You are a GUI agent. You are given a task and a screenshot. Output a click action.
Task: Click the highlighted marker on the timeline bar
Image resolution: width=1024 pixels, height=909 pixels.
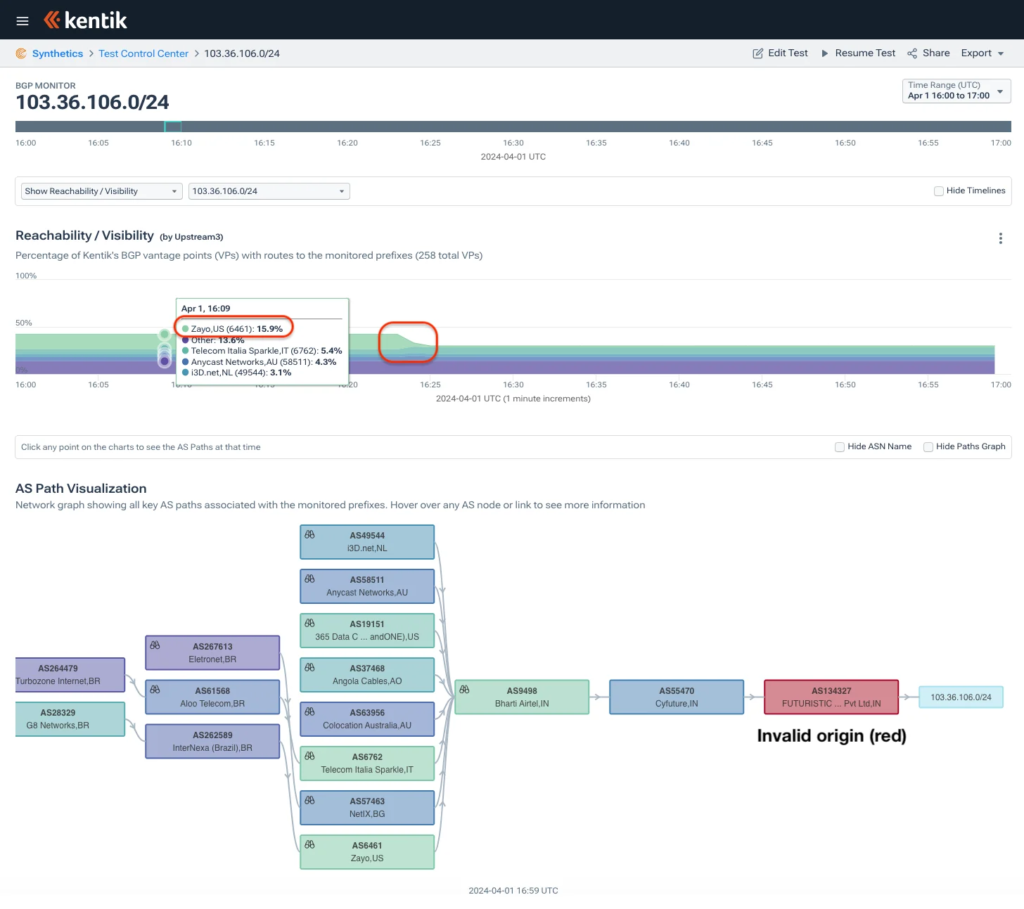(173, 127)
